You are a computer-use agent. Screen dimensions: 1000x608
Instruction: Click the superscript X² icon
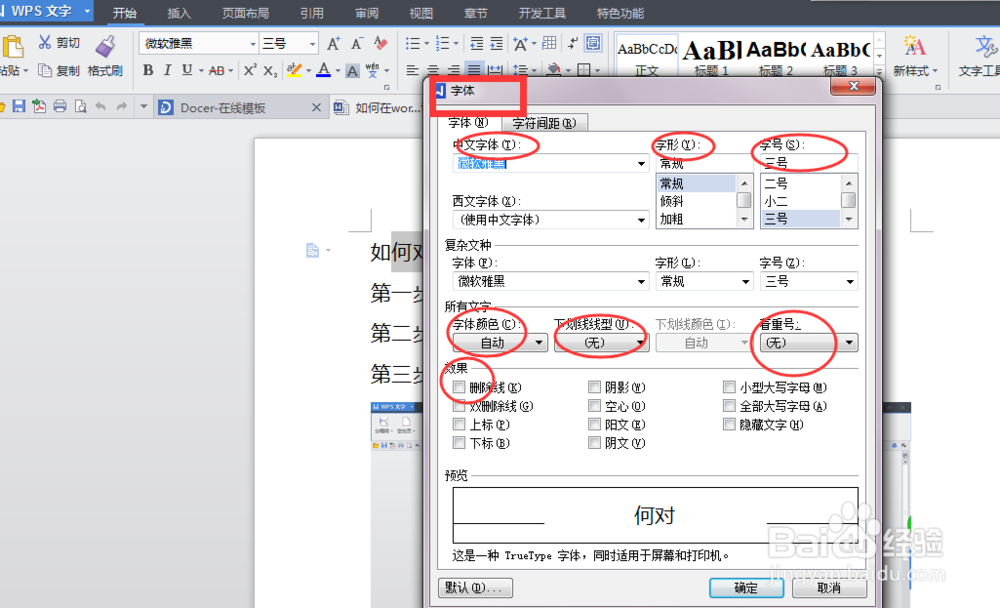pyautogui.click(x=249, y=70)
